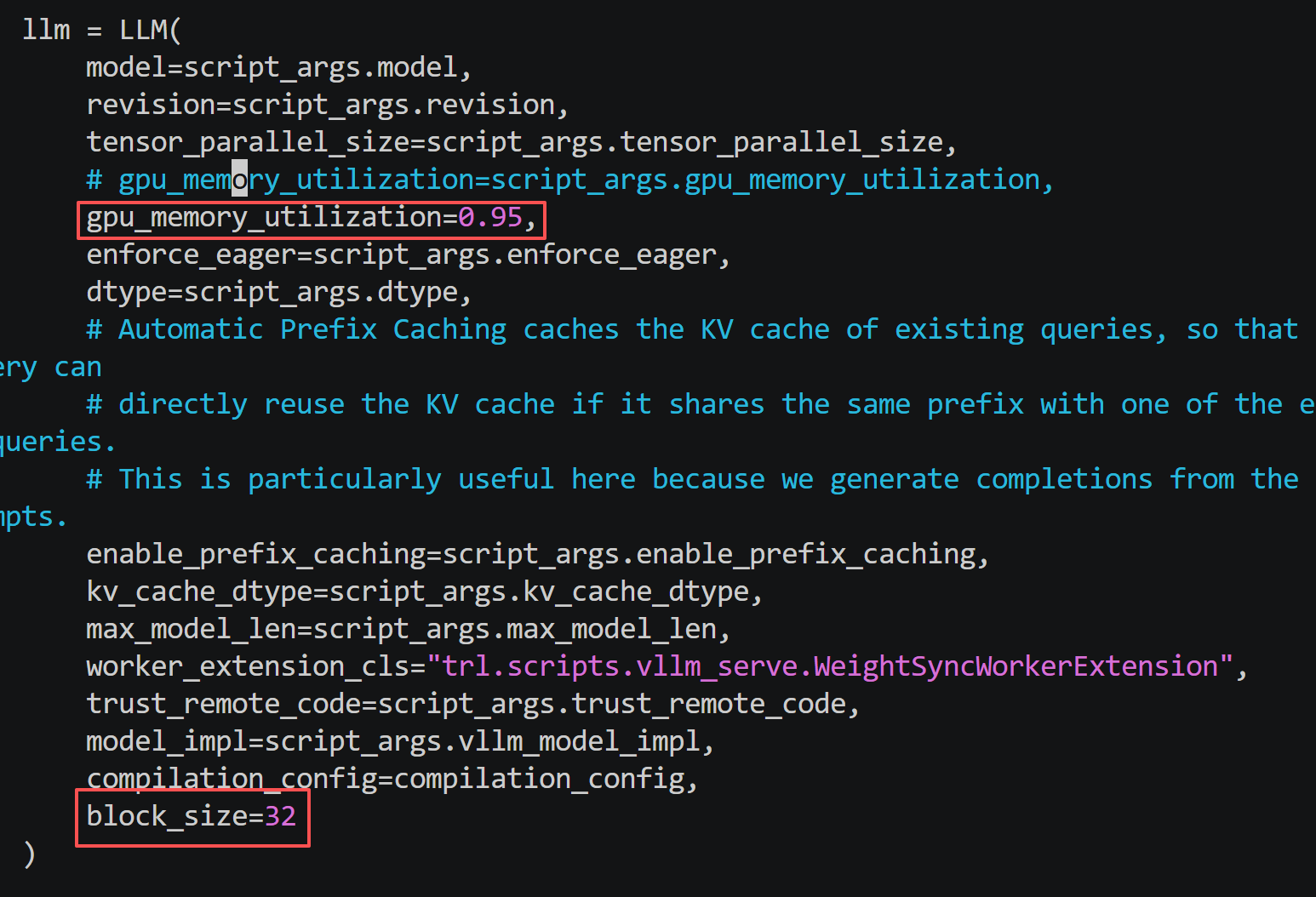Click the tensor_parallel_size argument line
The height and width of the screenshot is (897, 1316).
[x=522, y=142]
